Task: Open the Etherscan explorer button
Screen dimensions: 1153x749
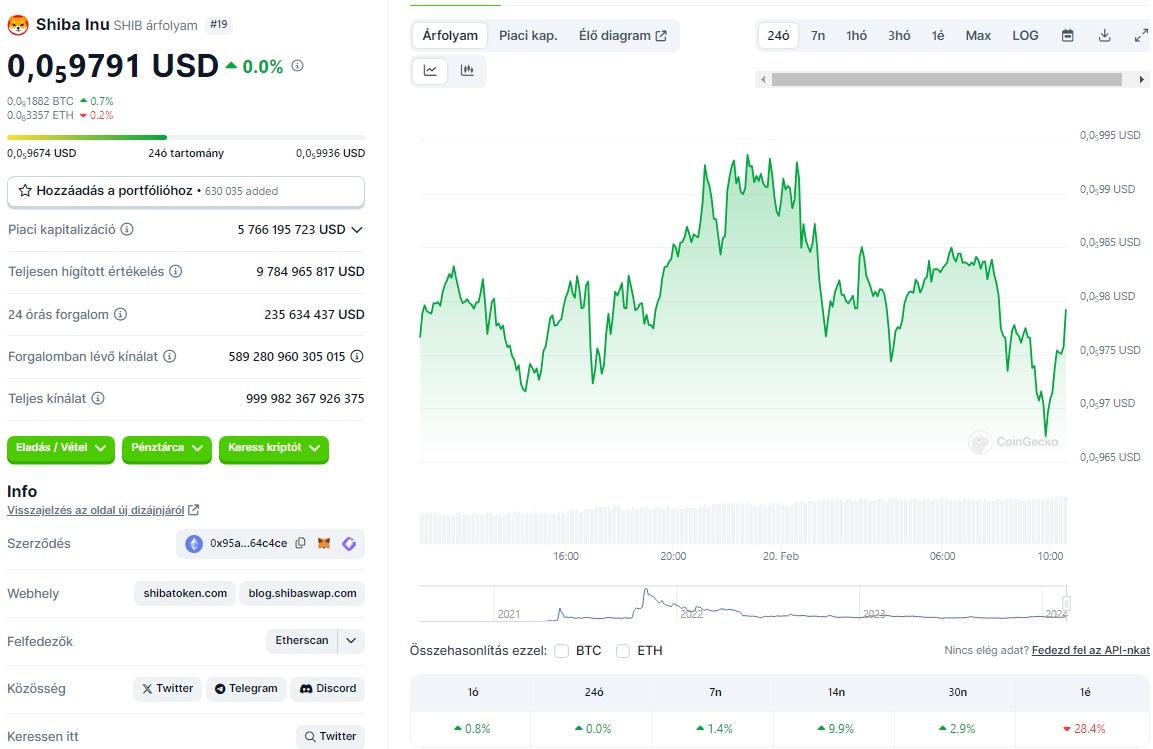Action: pyautogui.click(x=301, y=641)
